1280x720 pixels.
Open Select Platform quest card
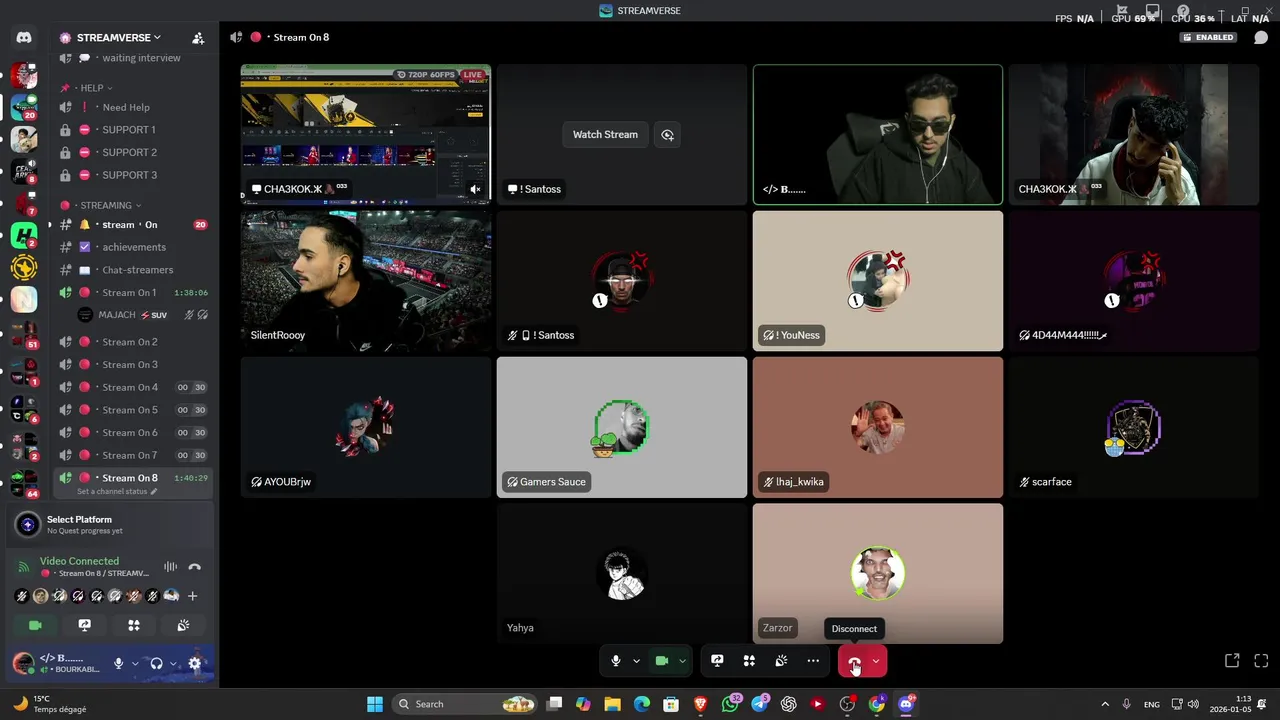point(110,524)
